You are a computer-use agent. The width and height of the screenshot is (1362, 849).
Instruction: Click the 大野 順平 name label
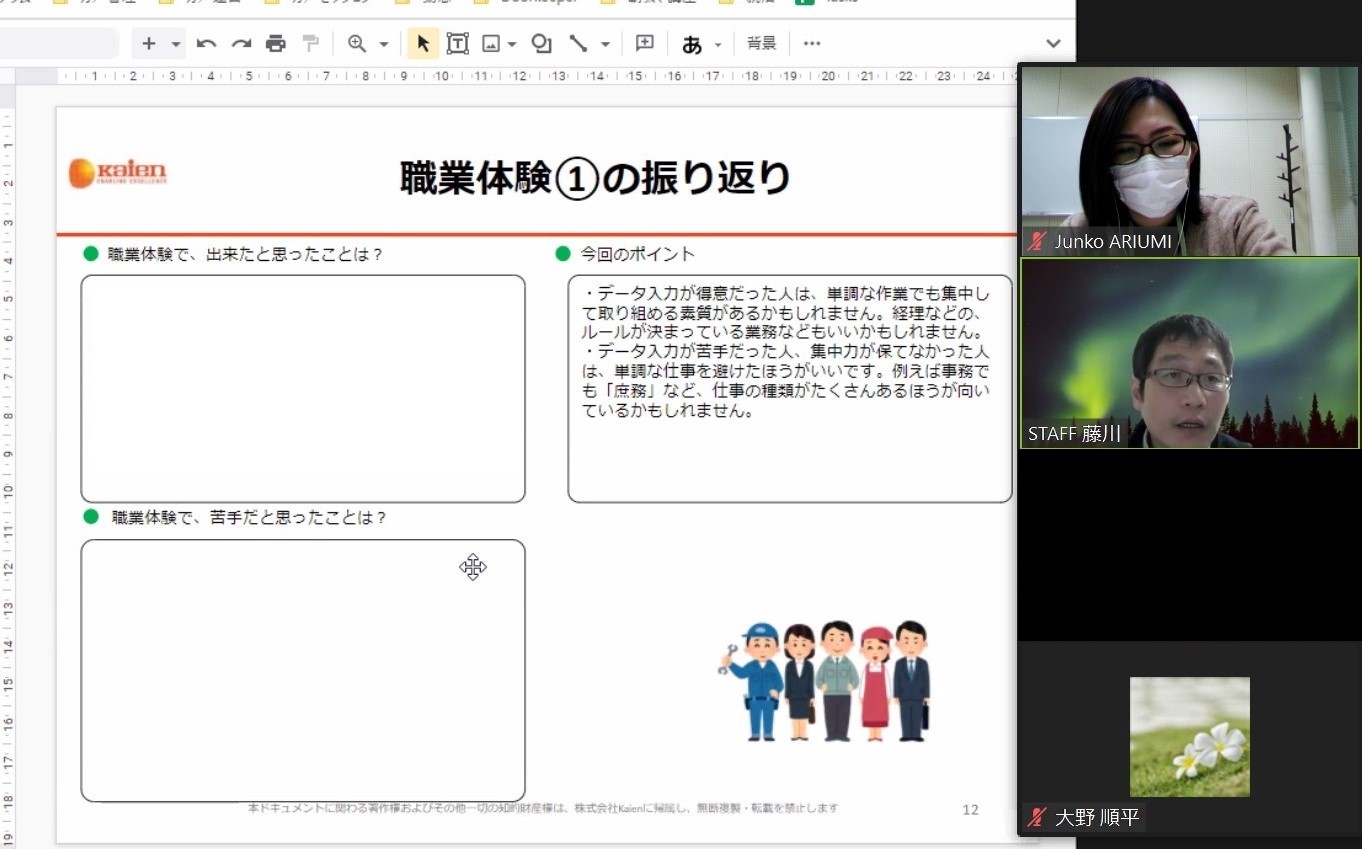[x=1098, y=817]
